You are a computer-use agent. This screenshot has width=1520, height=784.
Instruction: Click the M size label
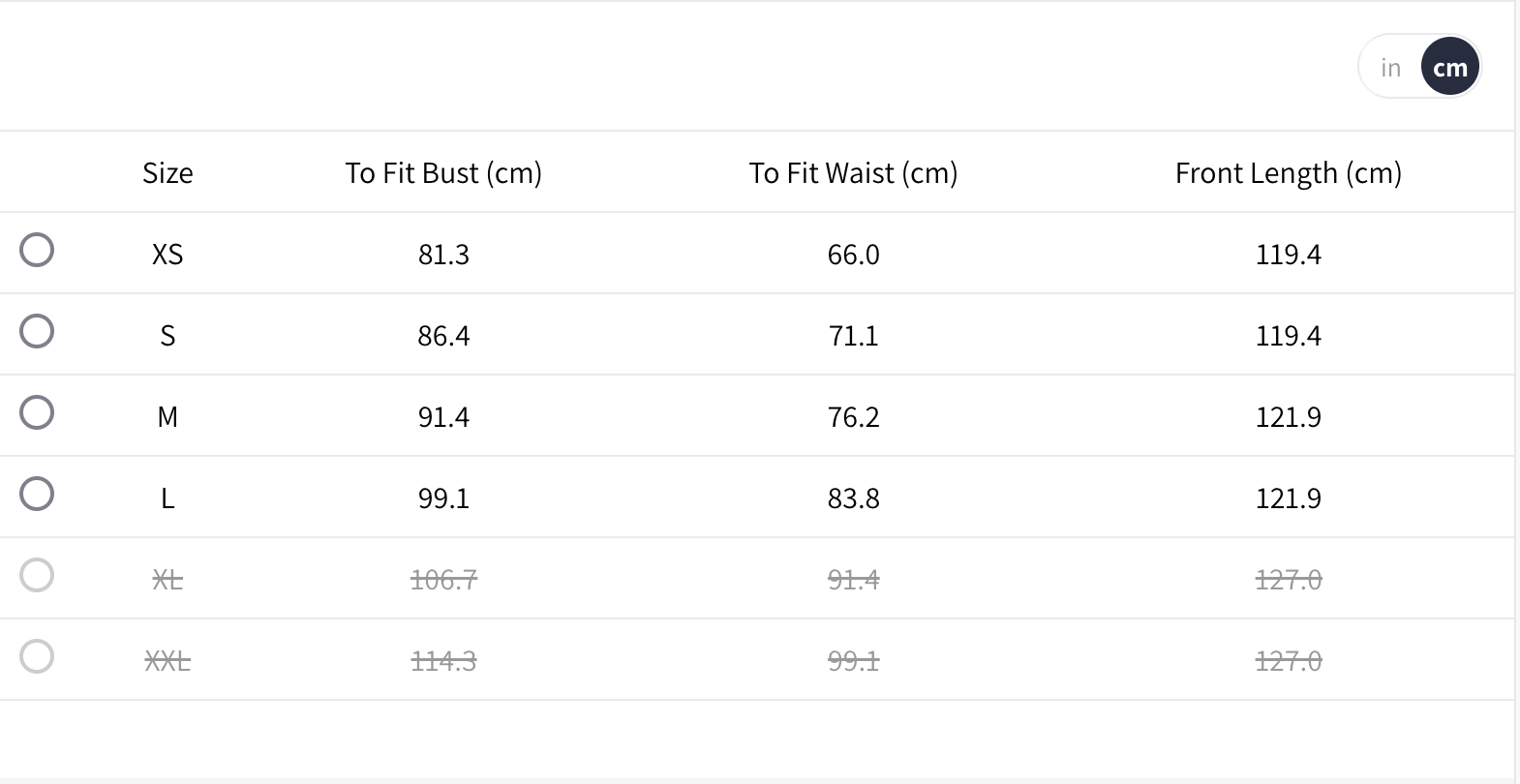[167, 417]
